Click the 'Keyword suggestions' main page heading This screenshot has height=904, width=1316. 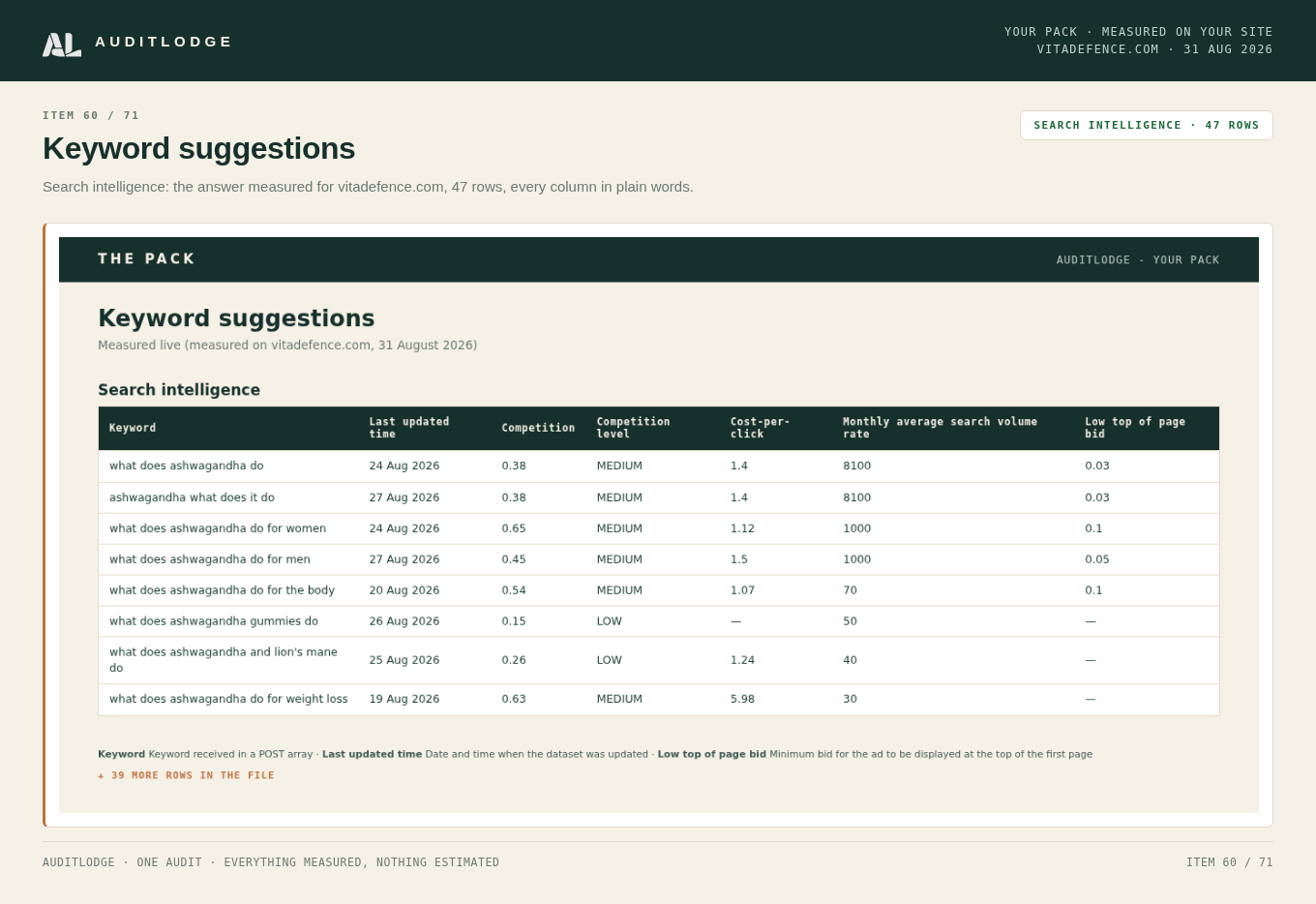pyautogui.click(x=198, y=148)
